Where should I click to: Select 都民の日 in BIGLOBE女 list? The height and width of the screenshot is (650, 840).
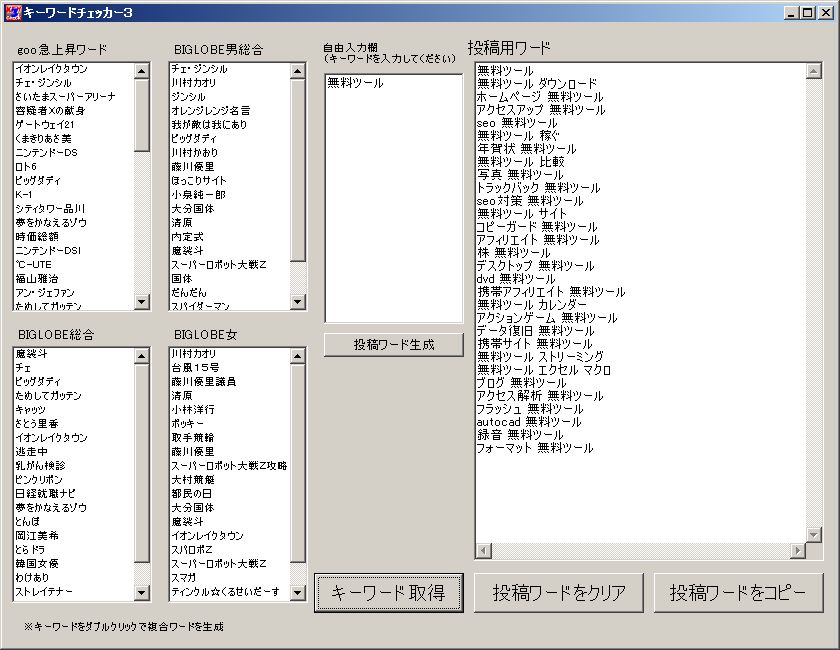tap(192, 493)
